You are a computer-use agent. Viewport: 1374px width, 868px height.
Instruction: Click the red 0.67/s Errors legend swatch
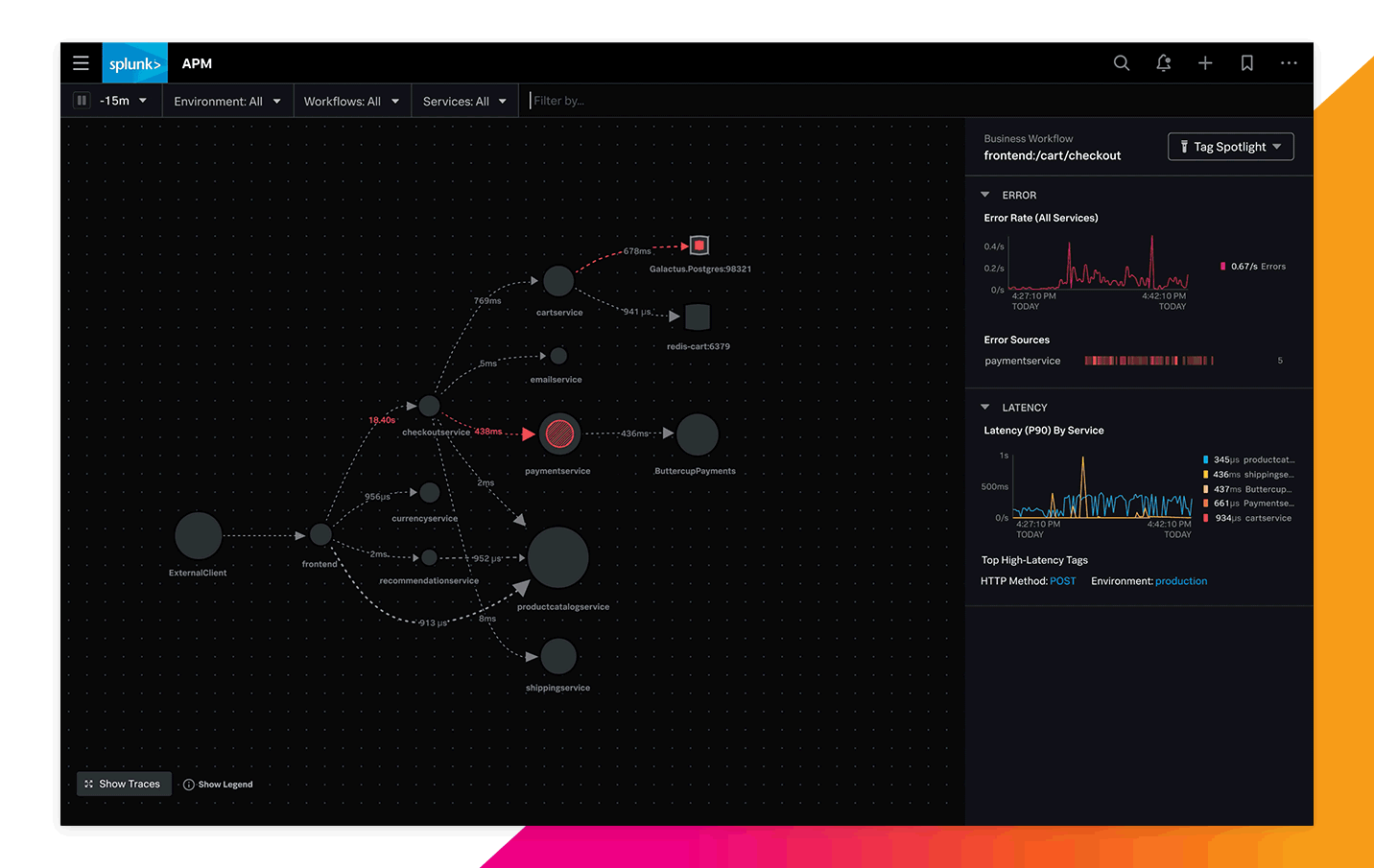pyautogui.click(x=1222, y=267)
